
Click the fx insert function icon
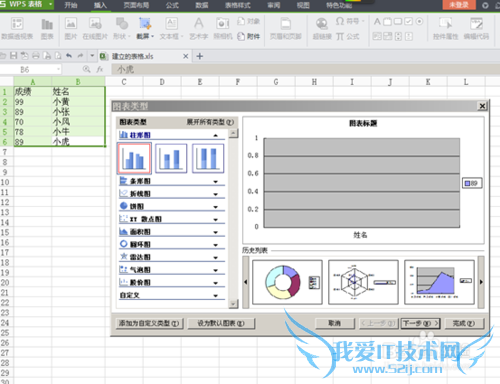[100, 69]
